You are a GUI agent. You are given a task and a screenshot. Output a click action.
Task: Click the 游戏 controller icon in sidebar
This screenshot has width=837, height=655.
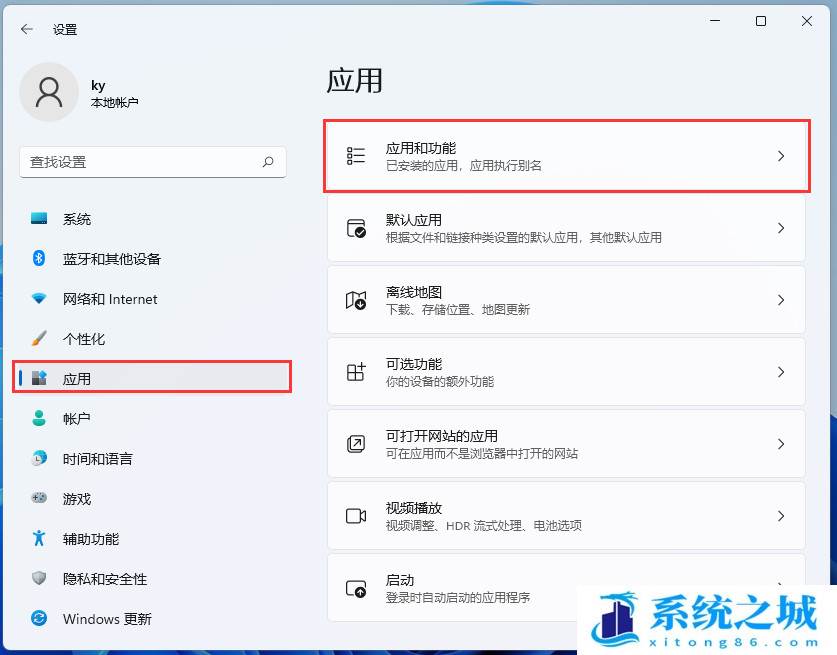click(x=39, y=498)
